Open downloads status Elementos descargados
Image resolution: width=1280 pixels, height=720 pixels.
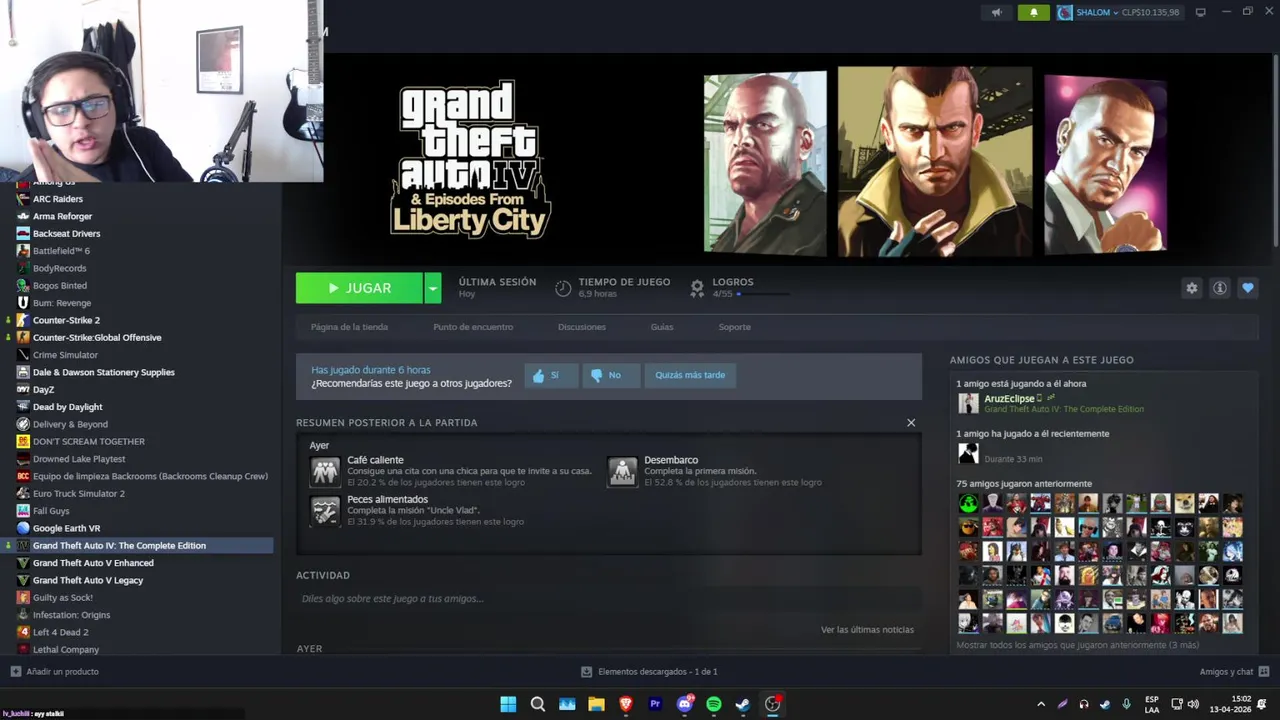click(x=650, y=672)
